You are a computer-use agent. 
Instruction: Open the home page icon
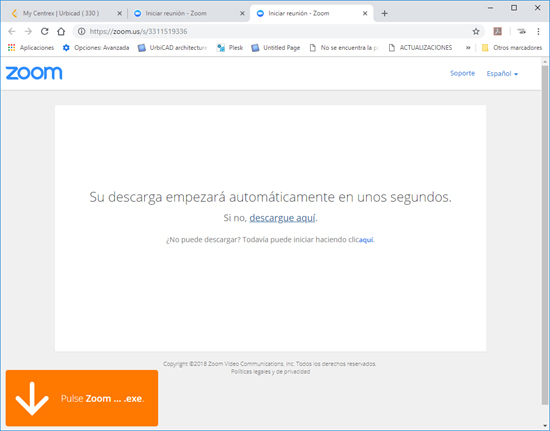click(61, 32)
